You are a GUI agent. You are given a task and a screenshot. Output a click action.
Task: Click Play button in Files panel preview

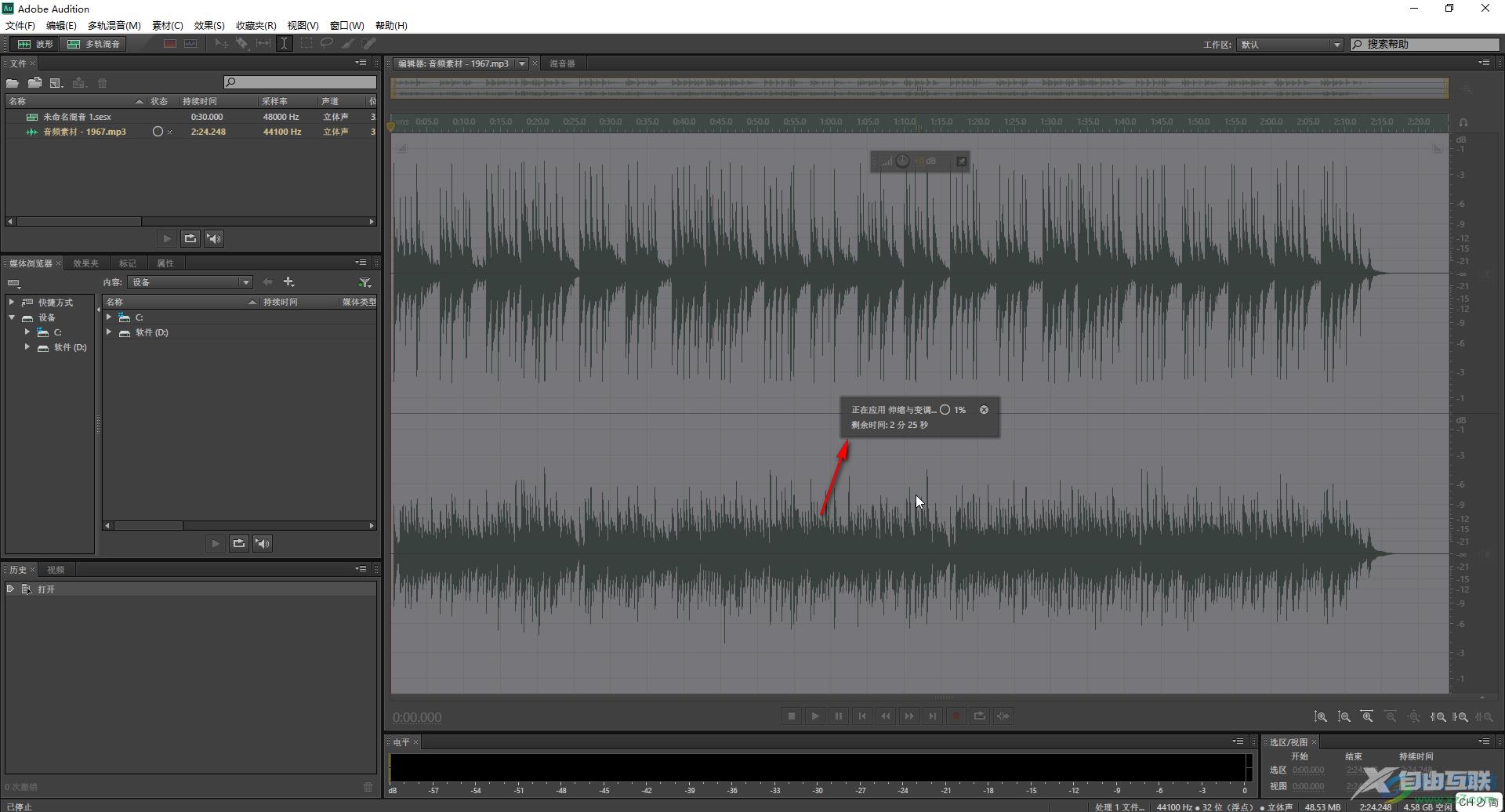tap(167, 238)
